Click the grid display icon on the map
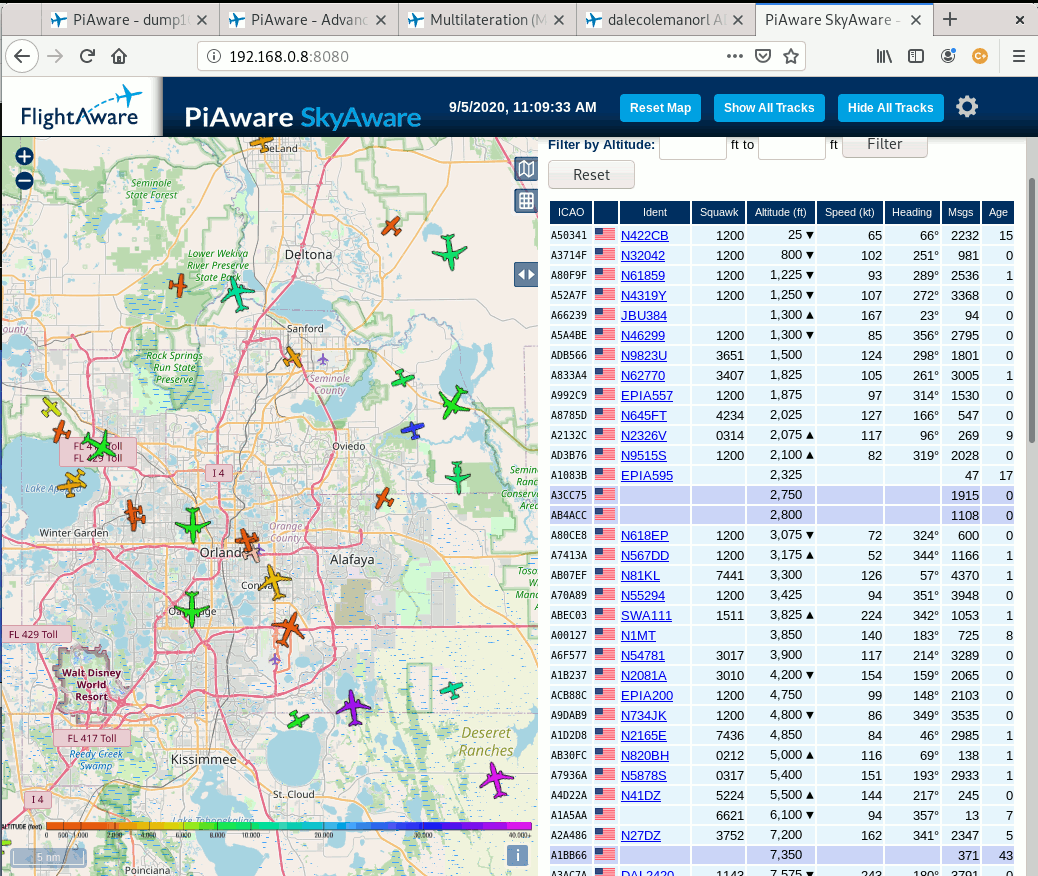The width and height of the screenshot is (1038, 876). point(526,201)
